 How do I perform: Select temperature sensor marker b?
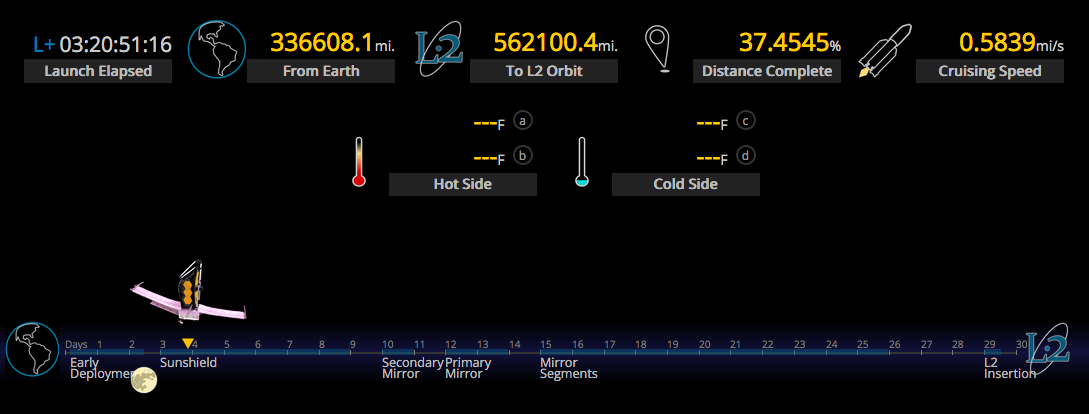click(x=522, y=156)
